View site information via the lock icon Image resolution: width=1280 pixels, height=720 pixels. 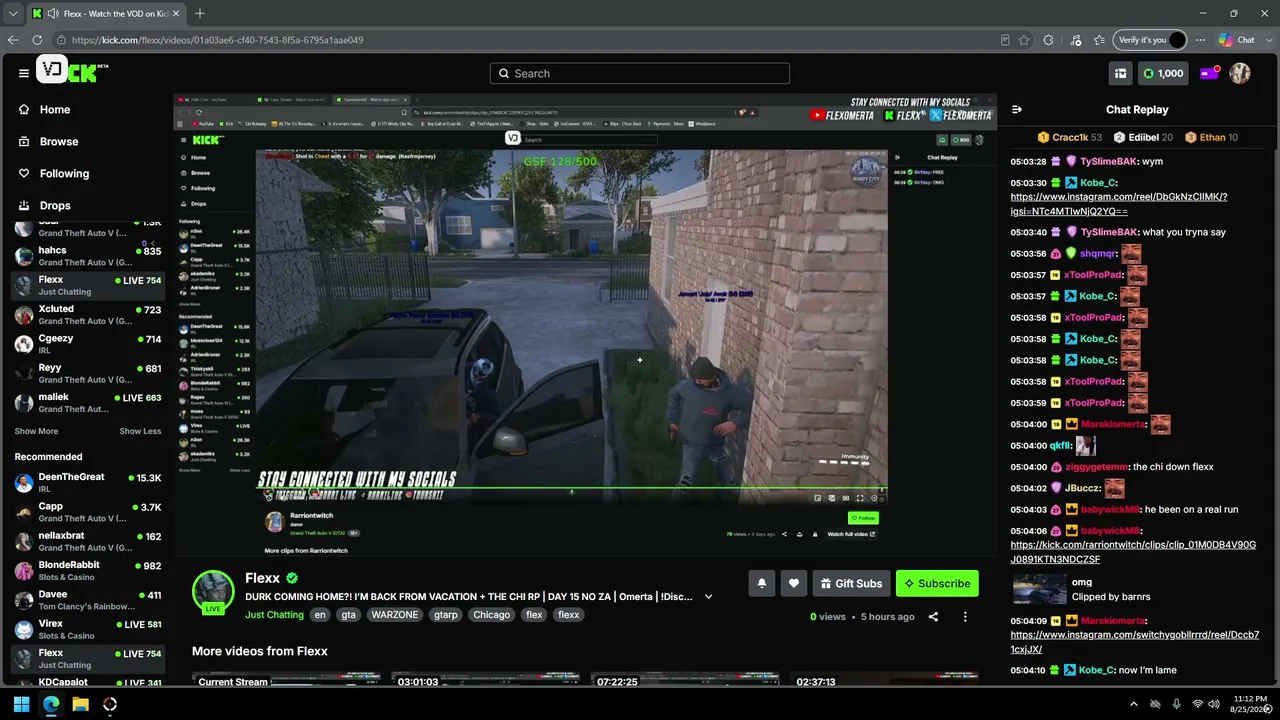[61, 40]
